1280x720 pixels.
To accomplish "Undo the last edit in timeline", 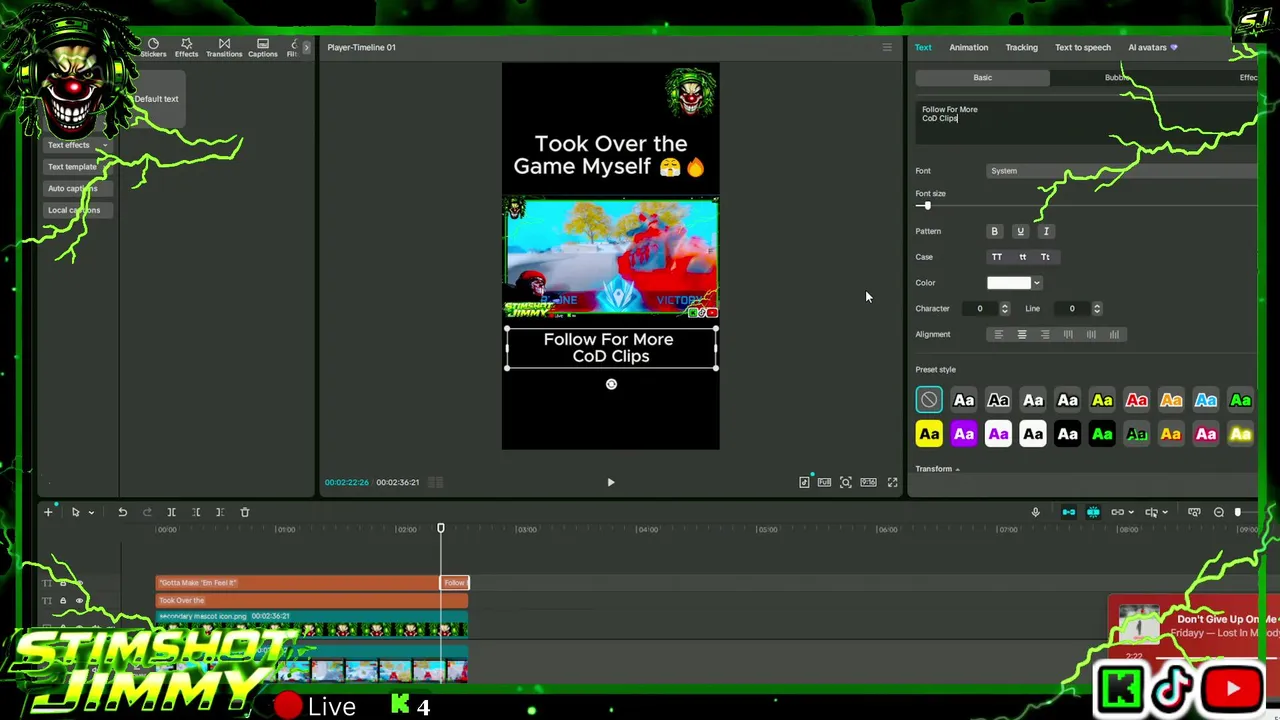I will coord(122,512).
